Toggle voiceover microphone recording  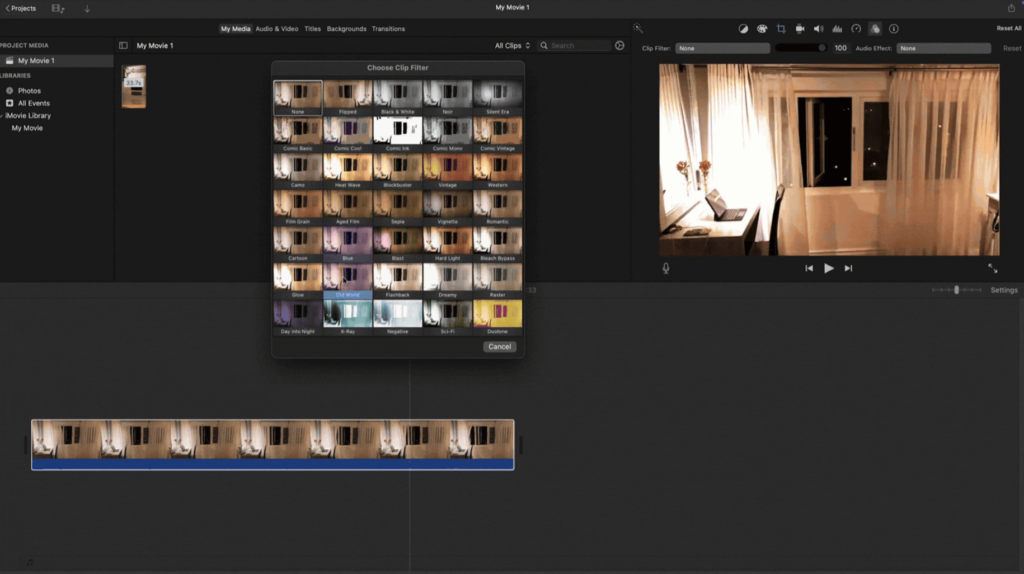(666, 268)
